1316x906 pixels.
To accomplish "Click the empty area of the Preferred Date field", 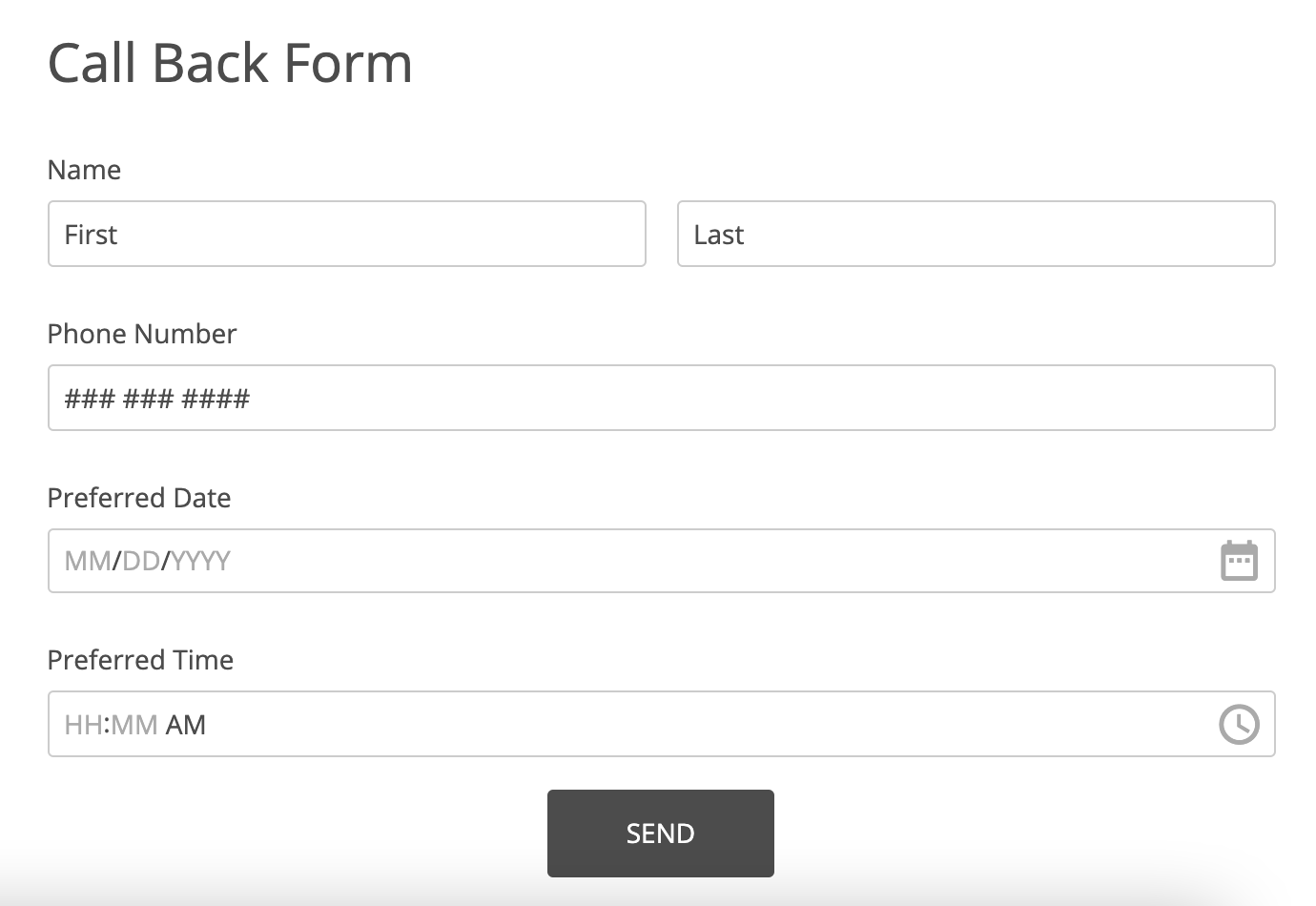I will 725,561.
